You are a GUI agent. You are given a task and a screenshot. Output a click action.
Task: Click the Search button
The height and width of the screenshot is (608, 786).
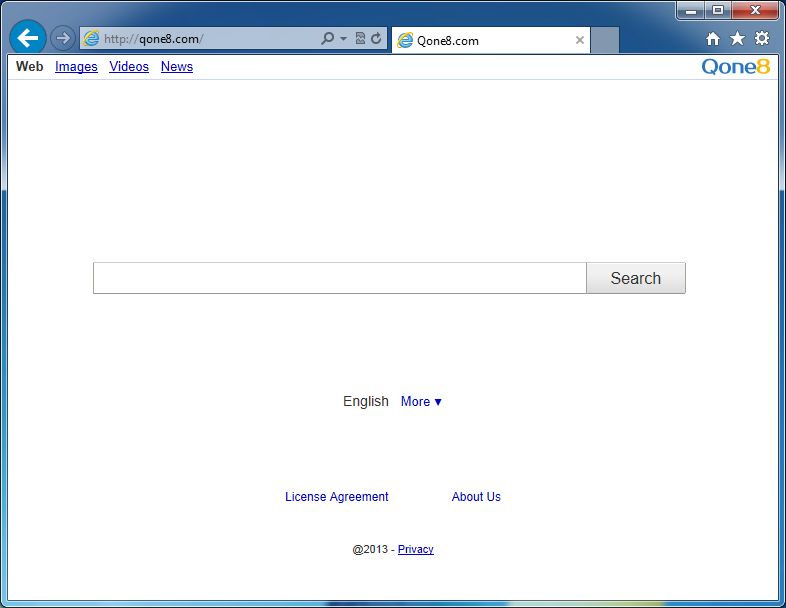pos(636,278)
